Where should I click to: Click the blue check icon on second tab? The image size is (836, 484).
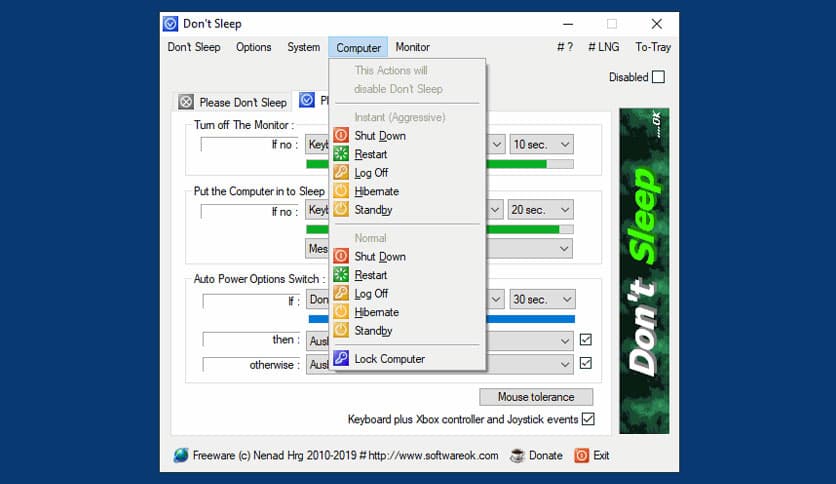pyautogui.click(x=307, y=100)
